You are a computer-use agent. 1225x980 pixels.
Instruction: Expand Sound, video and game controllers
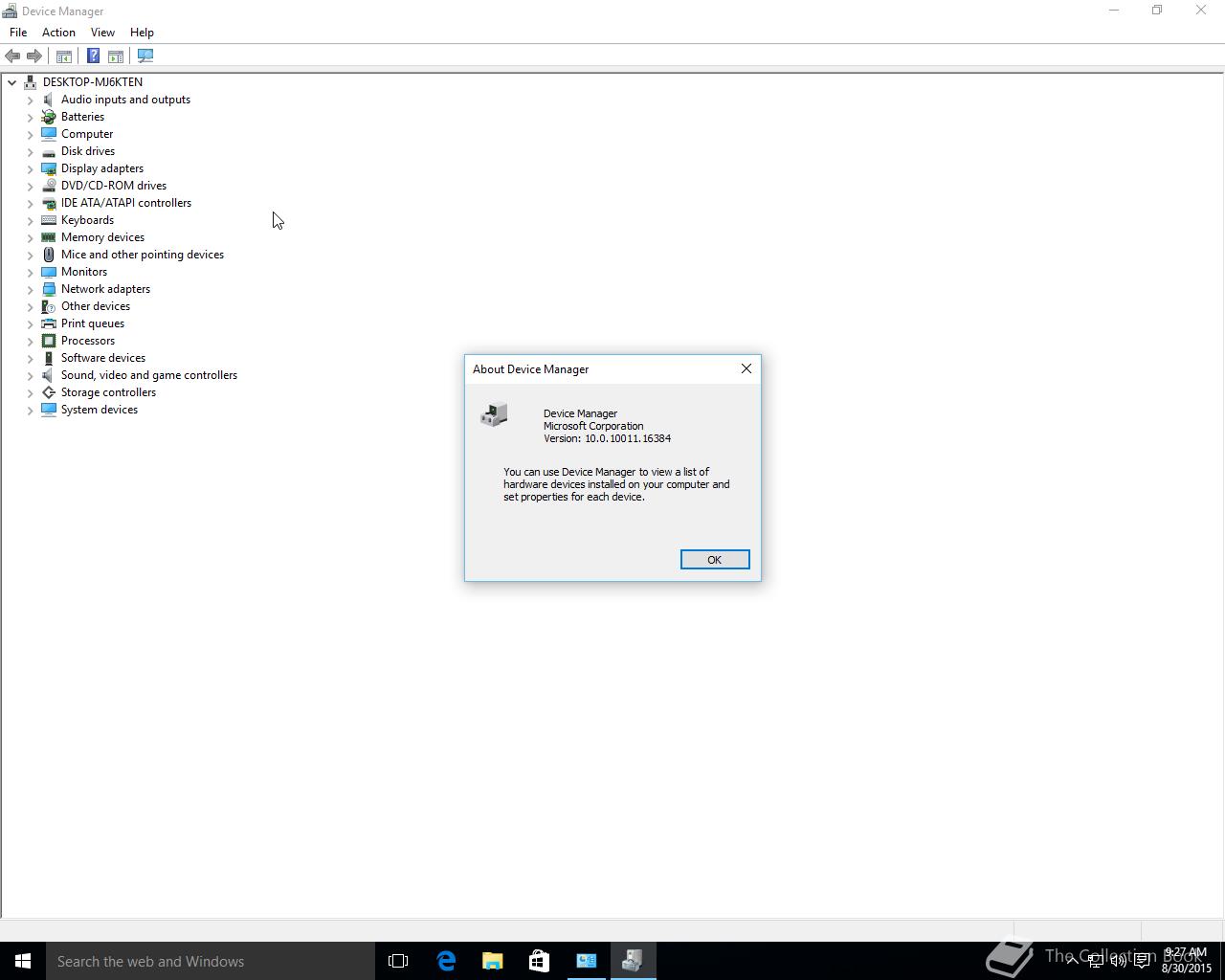[30, 375]
